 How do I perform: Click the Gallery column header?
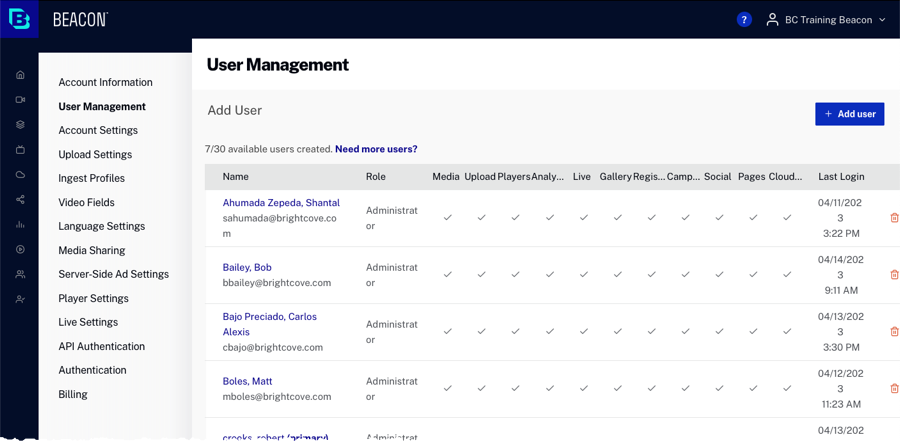(616, 177)
